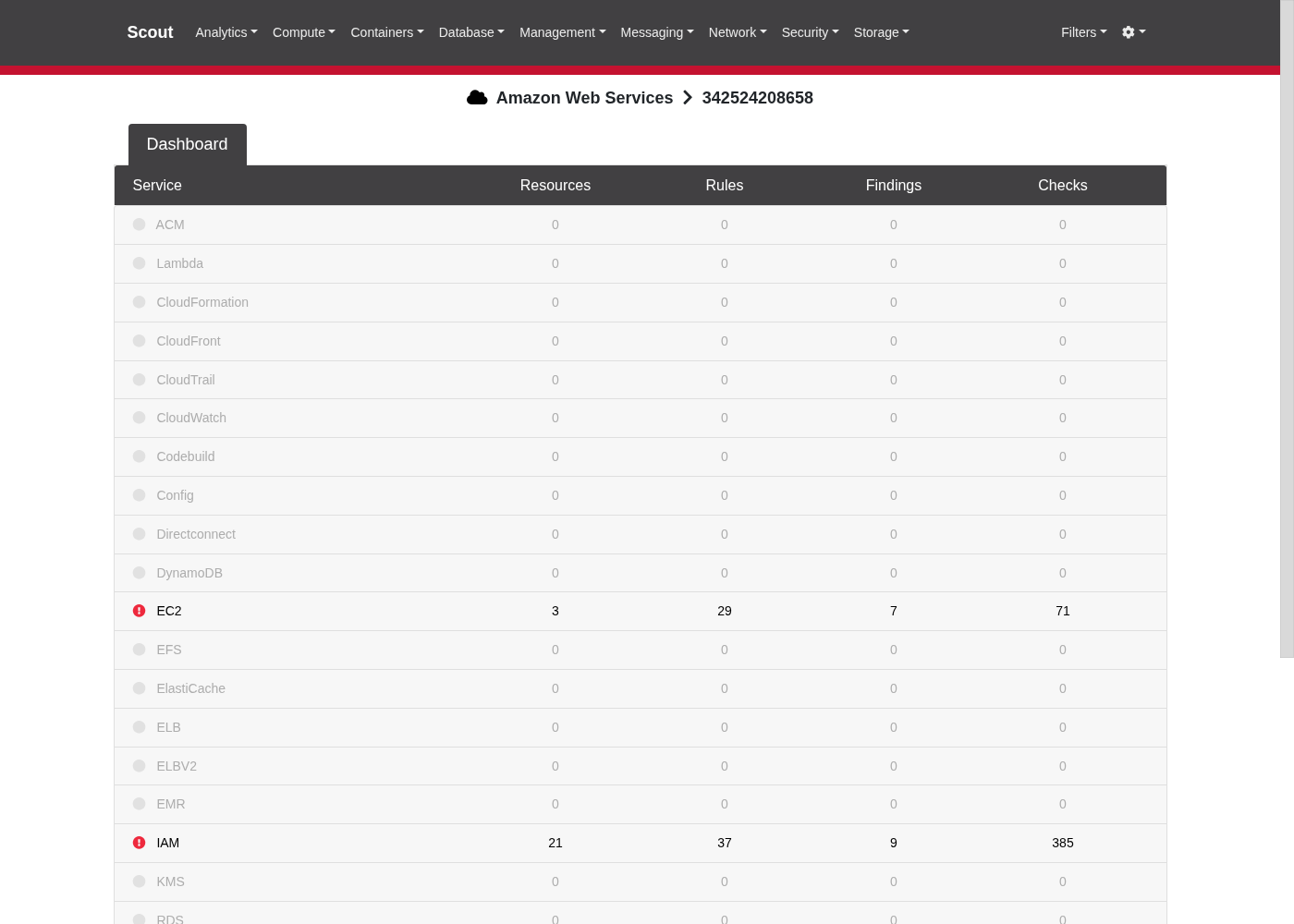This screenshot has width=1294, height=924.
Task: Click the Resources column header
Action: [555, 186]
